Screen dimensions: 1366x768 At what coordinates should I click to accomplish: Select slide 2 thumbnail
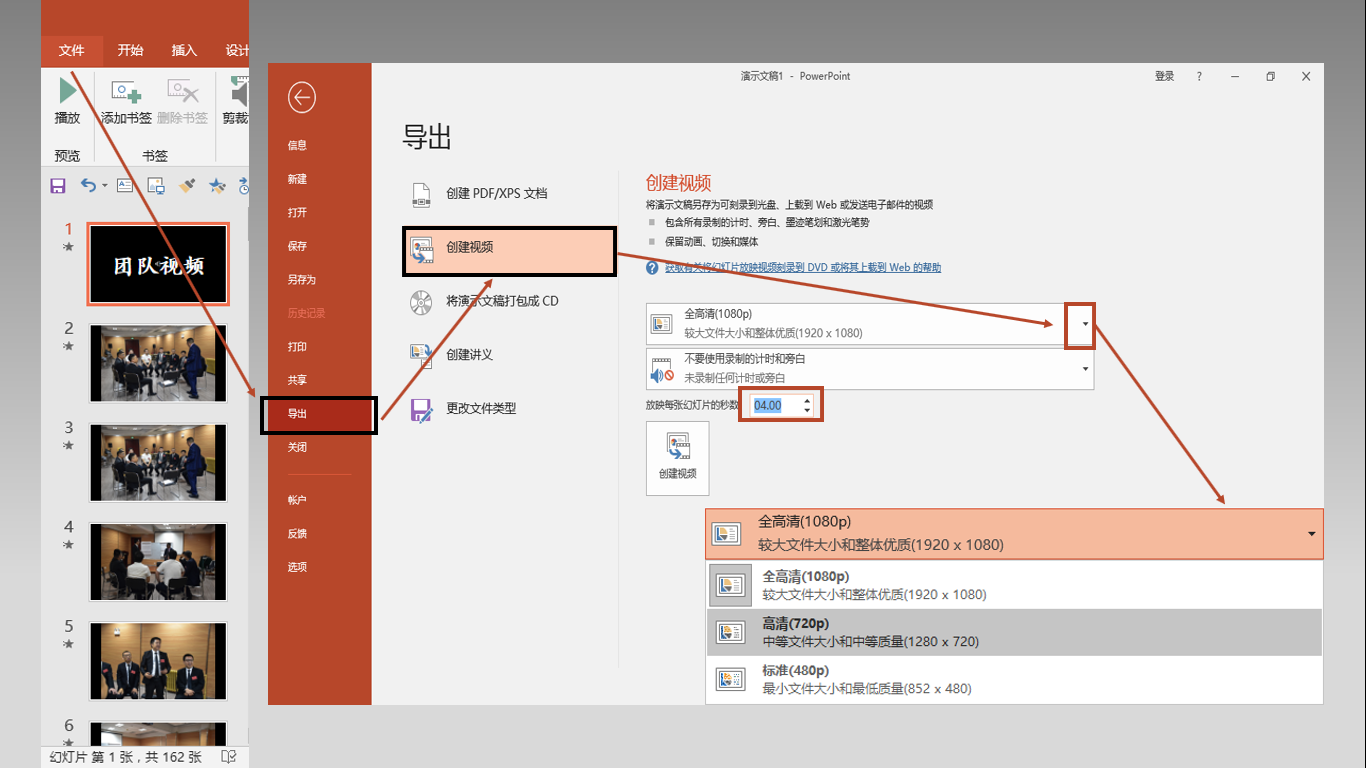tap(158, 363)
